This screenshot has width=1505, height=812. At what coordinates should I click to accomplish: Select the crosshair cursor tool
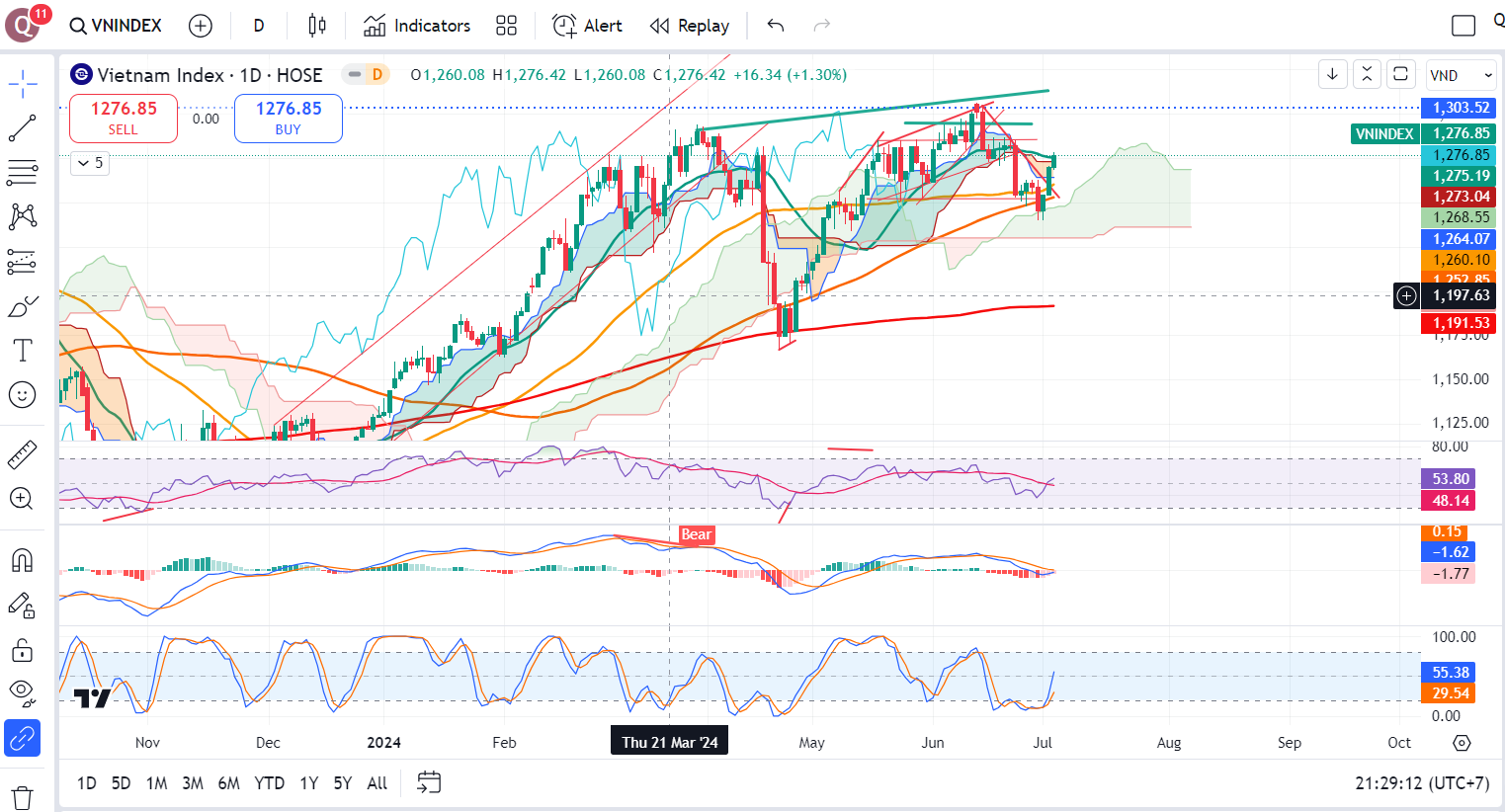22,84
